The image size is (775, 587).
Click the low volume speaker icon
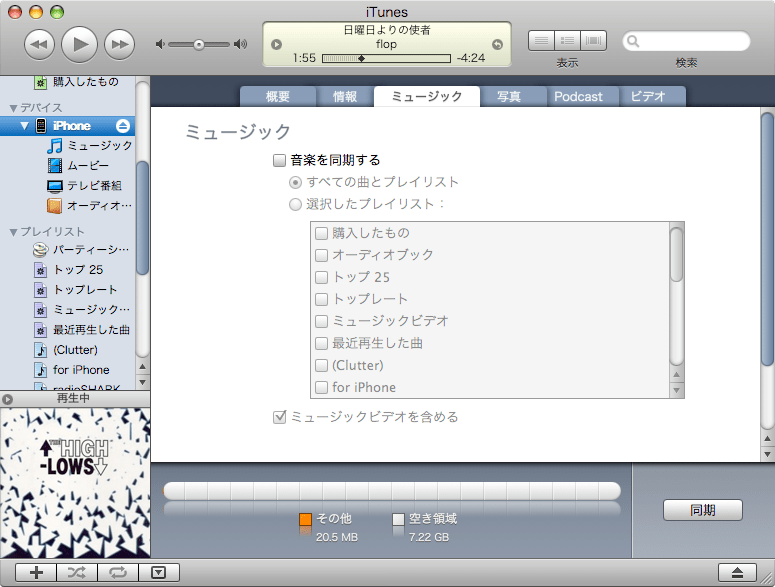tap(160, 44)
